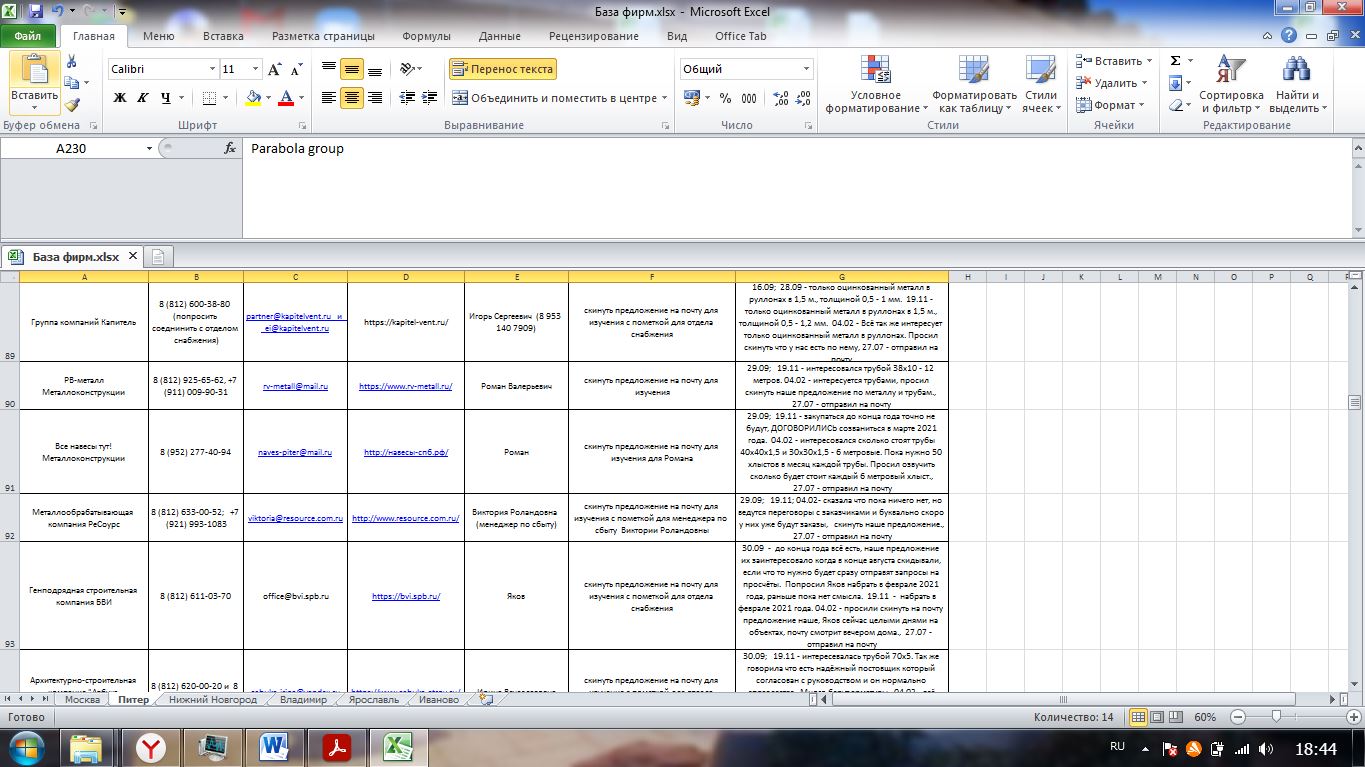This screenshot has width=1365, height=767.
Task: Switch to the Данные ribbon tab
Action: [499, 36]
